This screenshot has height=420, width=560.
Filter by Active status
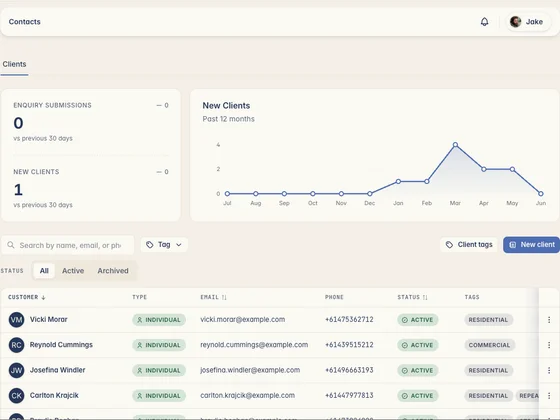tap(73, 271)
